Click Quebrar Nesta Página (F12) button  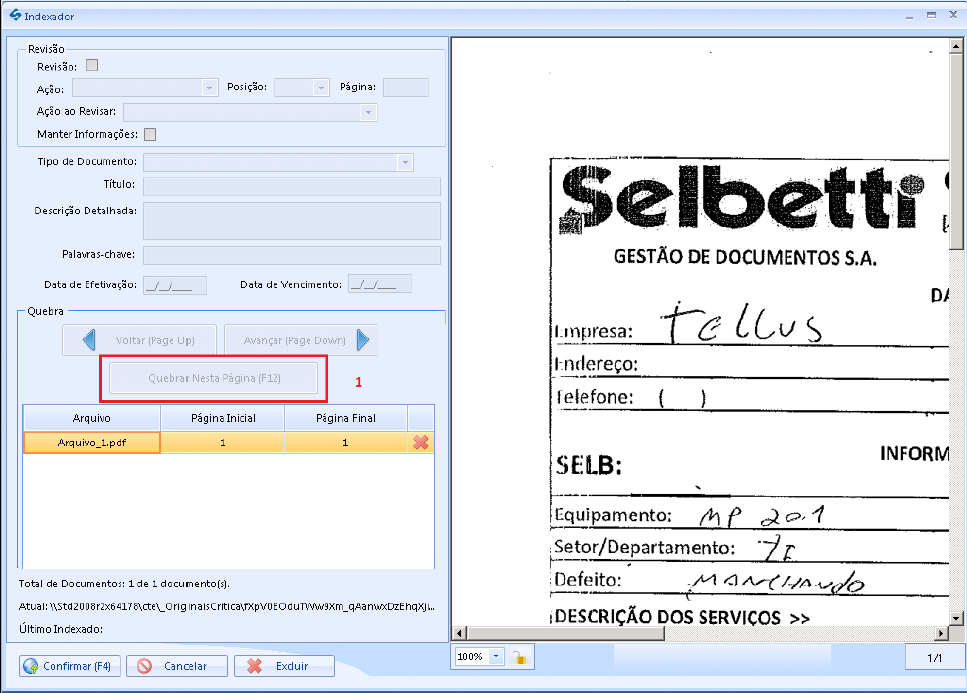[213, 378]
